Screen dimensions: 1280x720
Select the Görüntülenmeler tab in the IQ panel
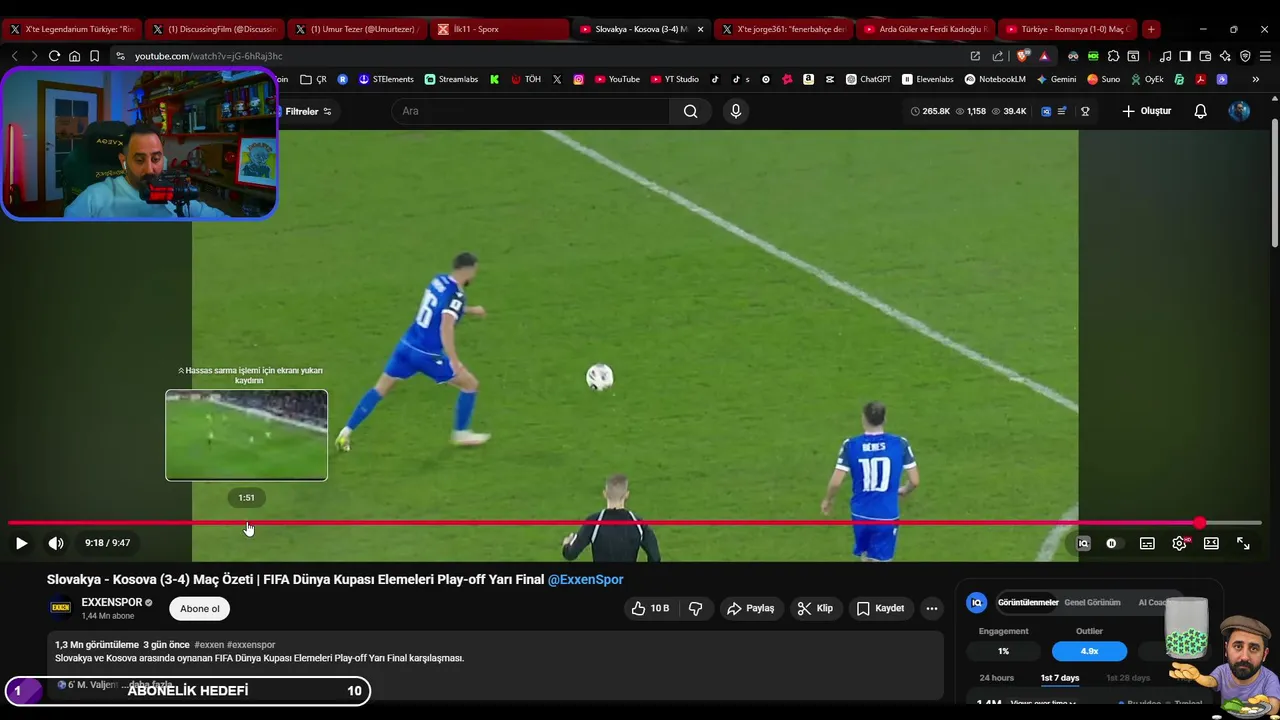click(x=1028, y=603)
